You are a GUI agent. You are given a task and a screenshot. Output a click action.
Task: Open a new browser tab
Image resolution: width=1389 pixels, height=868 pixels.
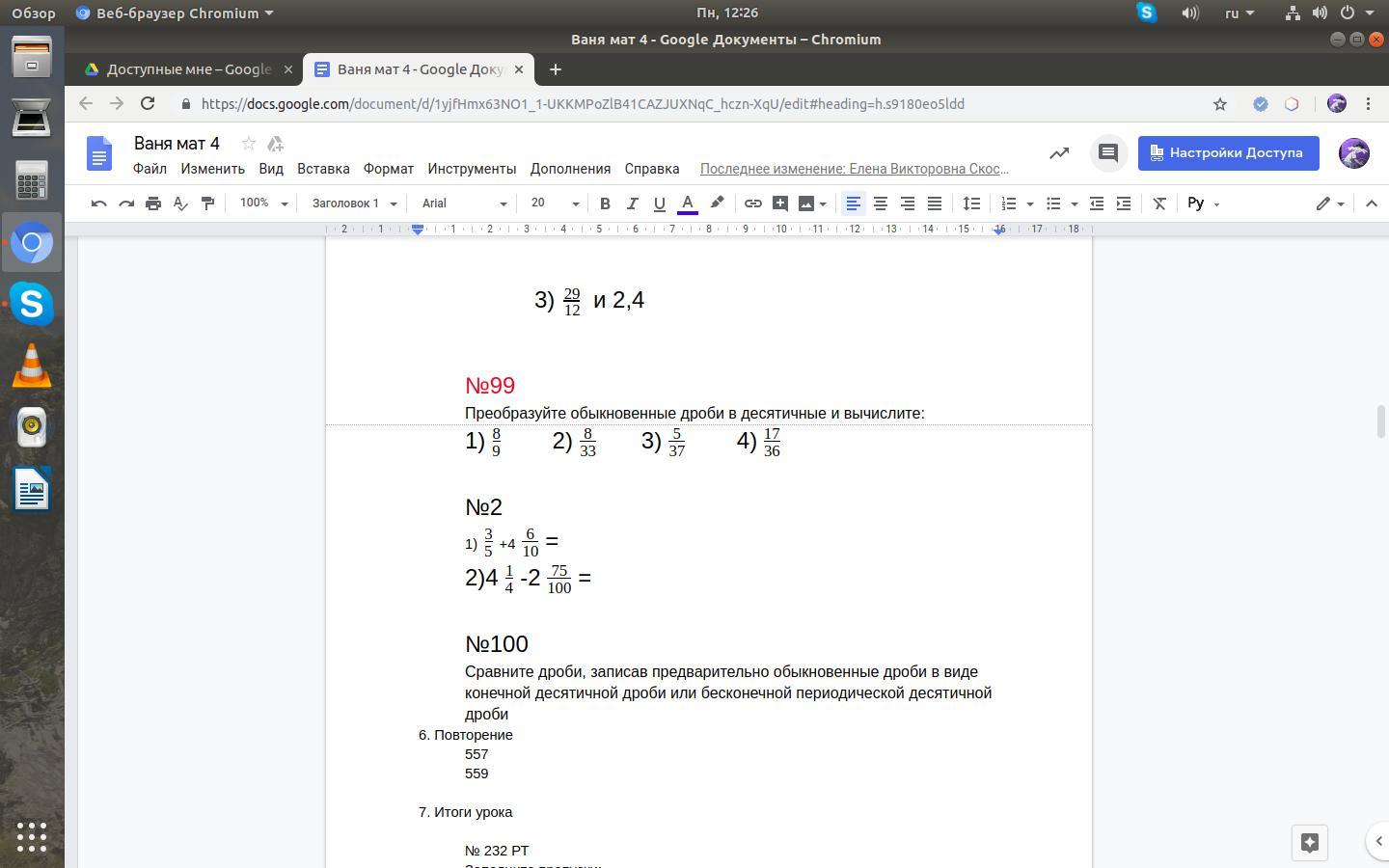[555, 69]
